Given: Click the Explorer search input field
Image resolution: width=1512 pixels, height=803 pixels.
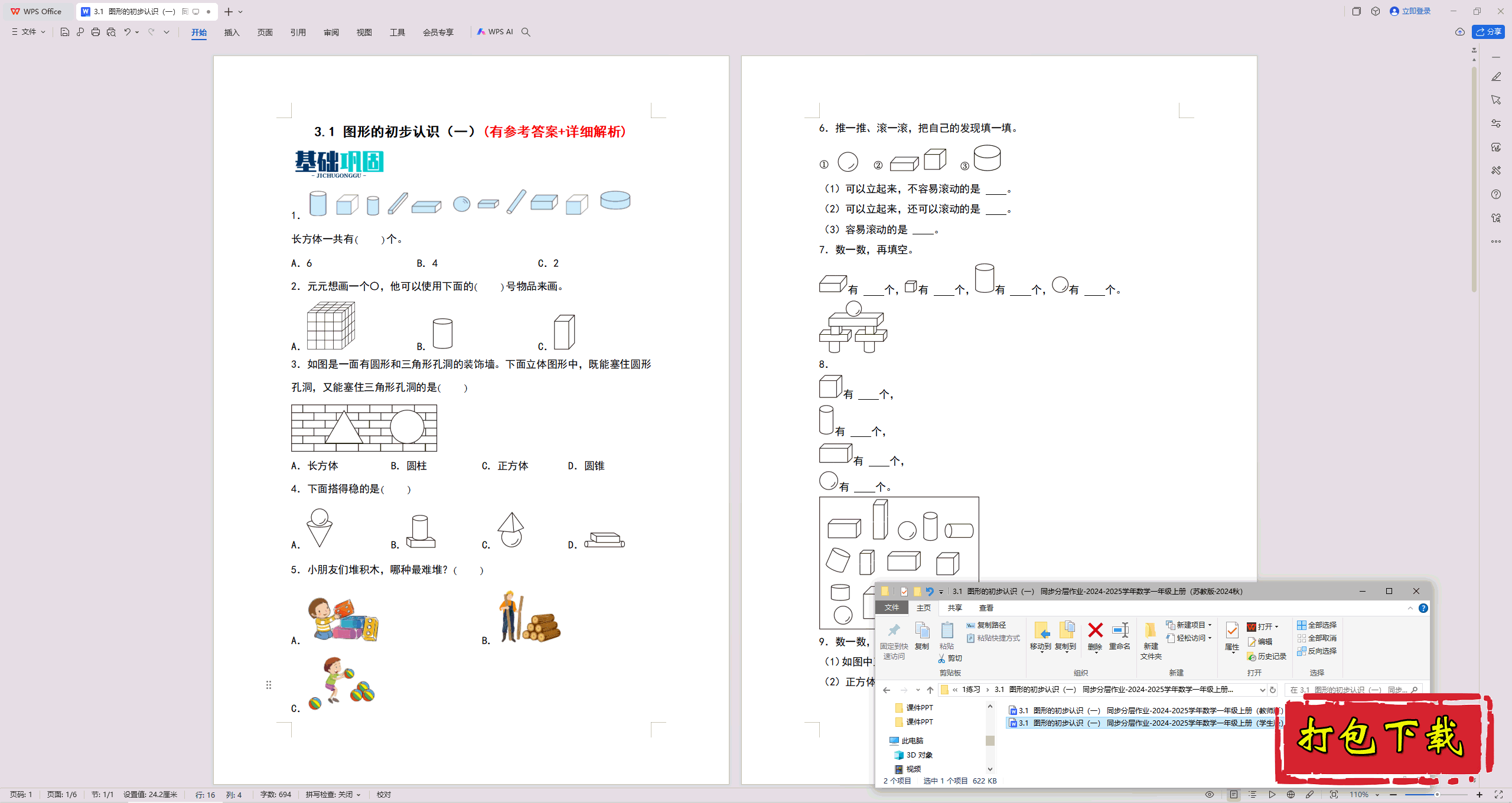Looking at the screenshot, I should coord(1352,690).
